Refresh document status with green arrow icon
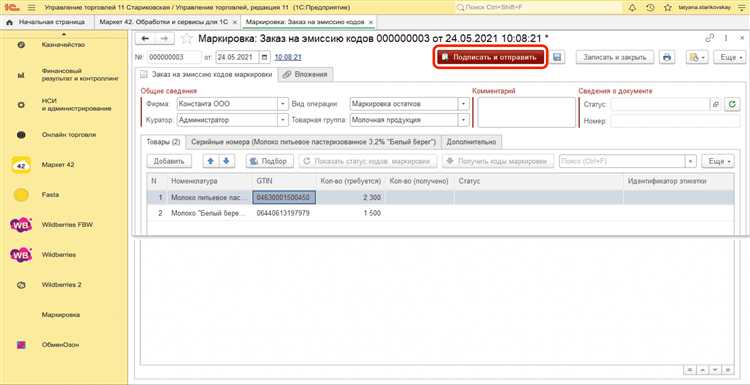The width and height of the screenshot is (750, 385). [732, 104]
